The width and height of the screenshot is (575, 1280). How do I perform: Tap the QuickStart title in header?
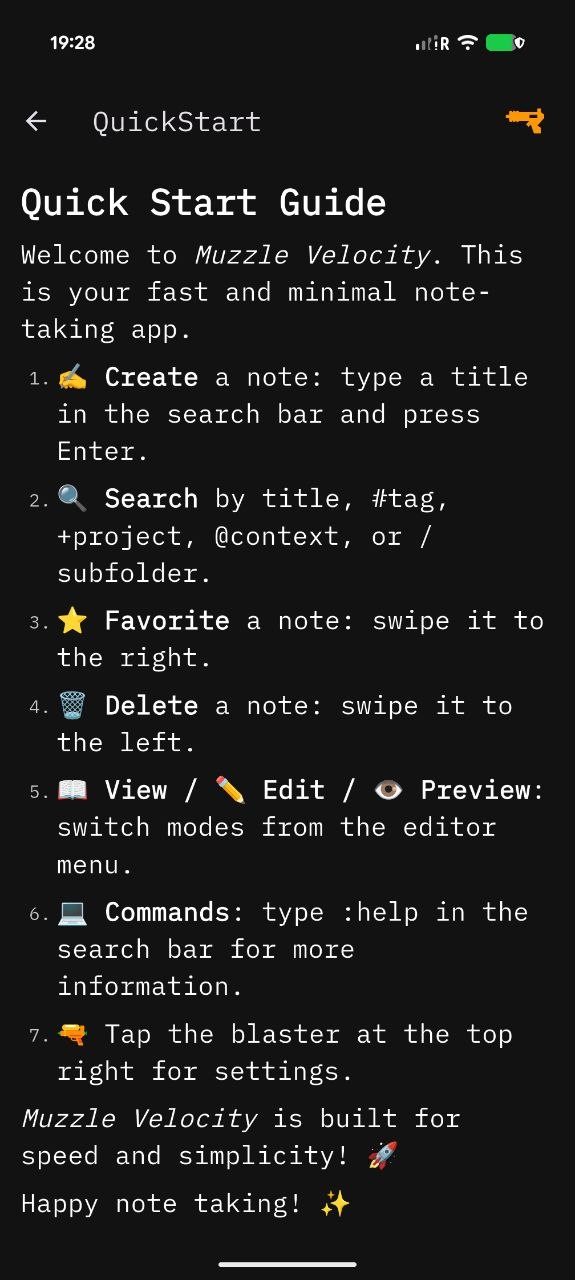coord(177,122)
